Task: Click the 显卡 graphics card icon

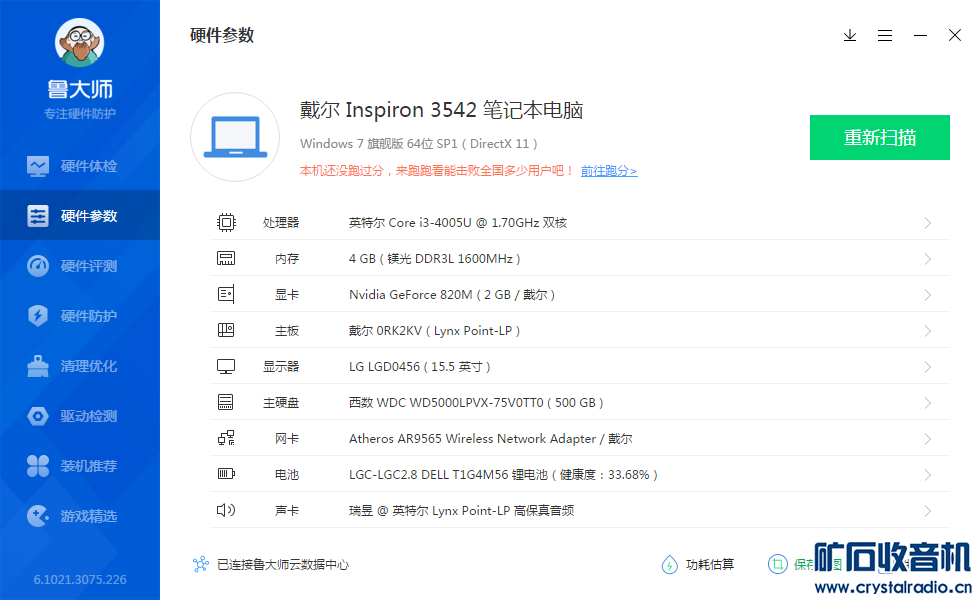Action: coord(226,294)
